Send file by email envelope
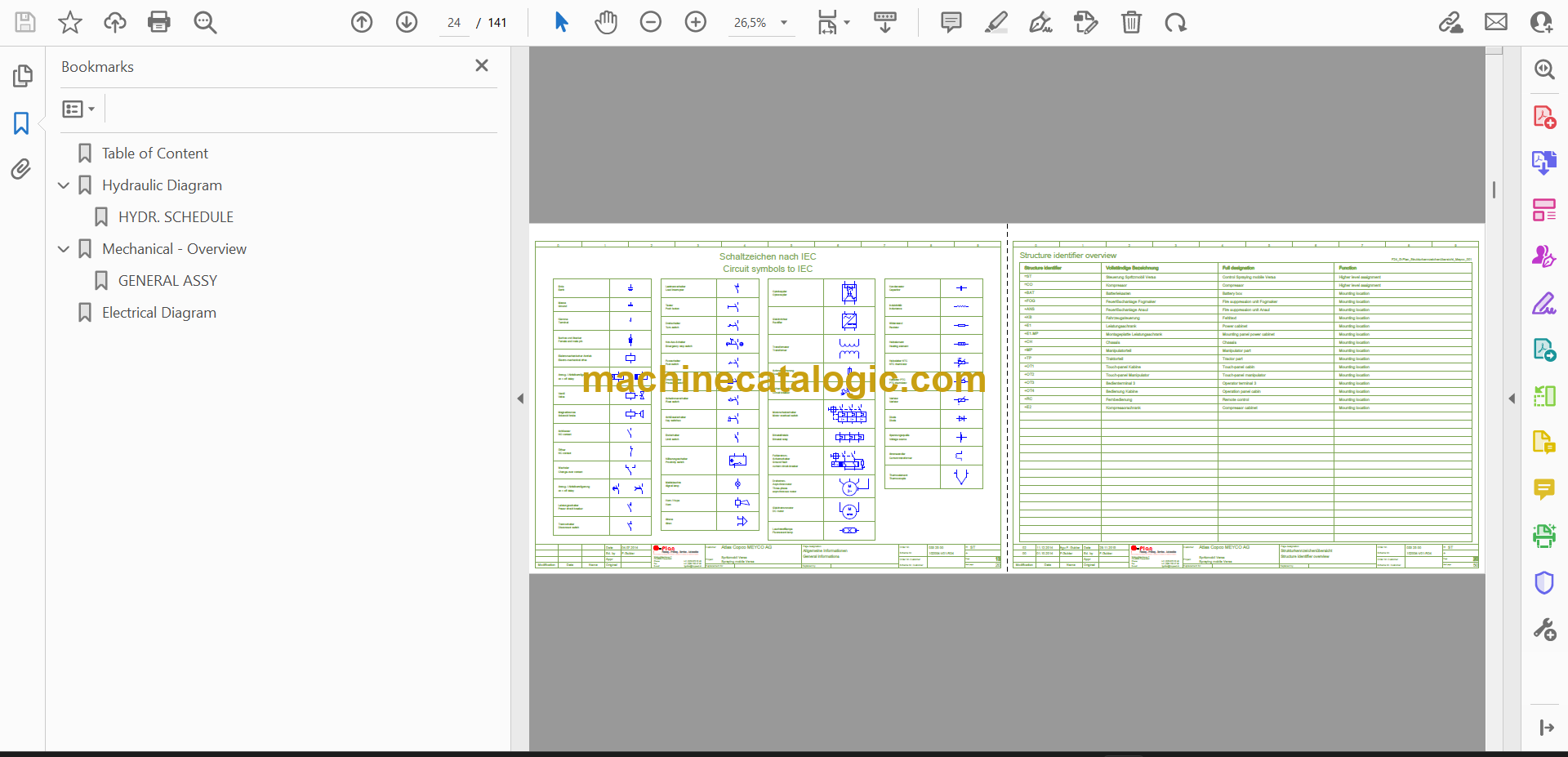The image size is (1568, 757). tap(1496, 22)
